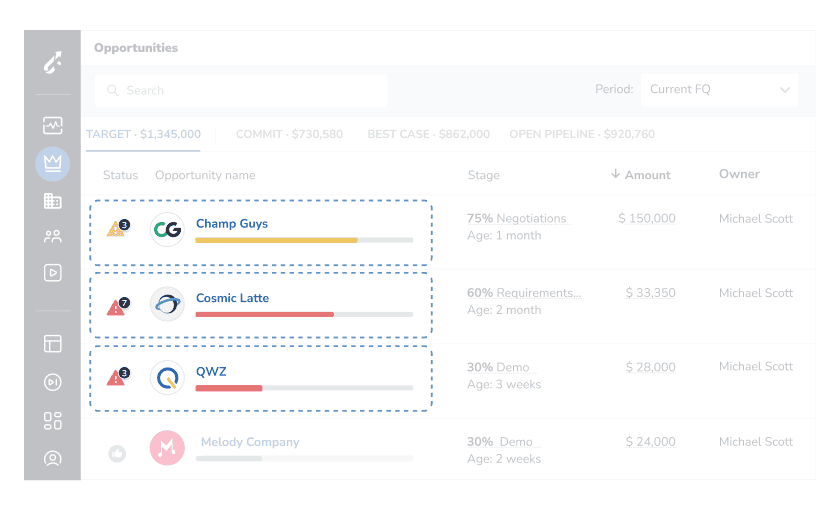Sort by the Amount column header
Screen dimensions: 840x511
[x=647, y=175]
